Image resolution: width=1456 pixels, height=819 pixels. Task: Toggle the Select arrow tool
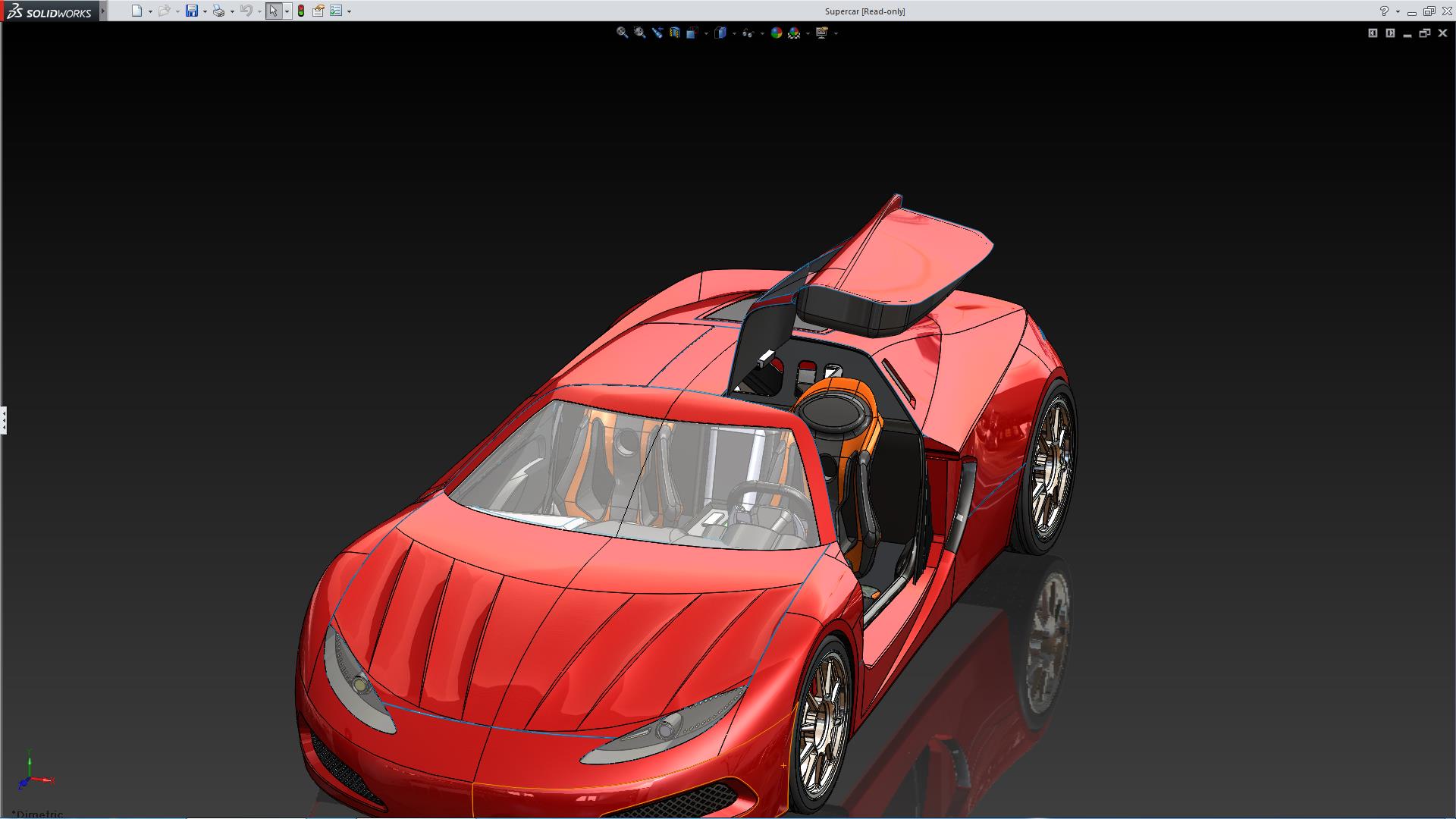pyautogui.click(x=273, y=11)
